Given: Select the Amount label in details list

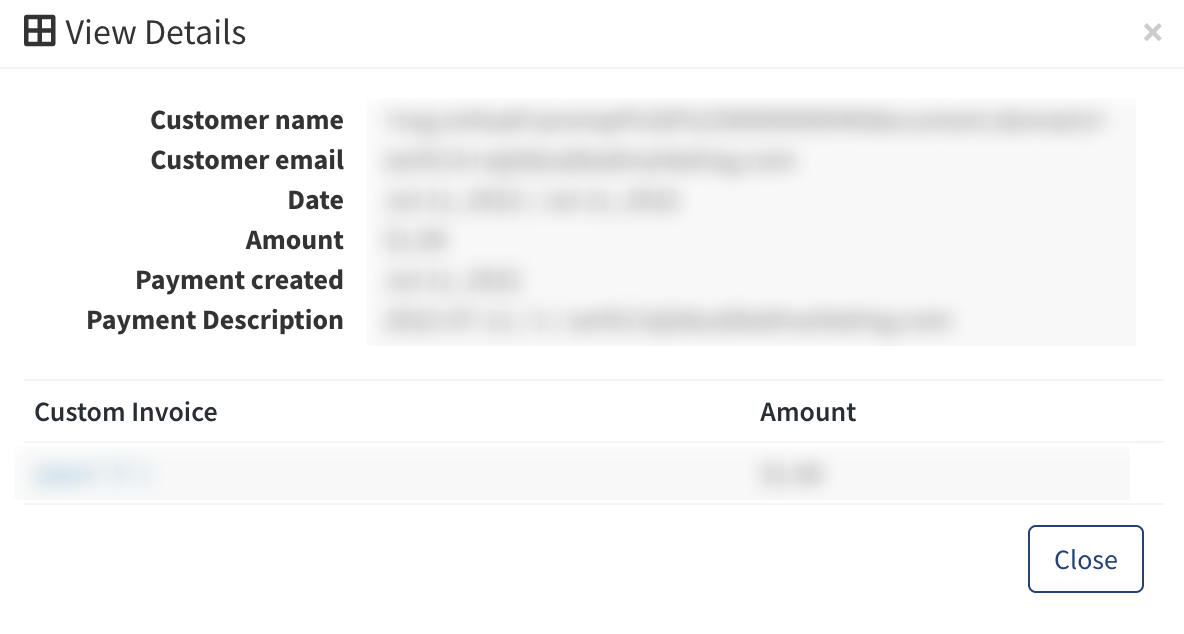Looking at the screenshot, I should pyautogui.click(x=294, y=240).
